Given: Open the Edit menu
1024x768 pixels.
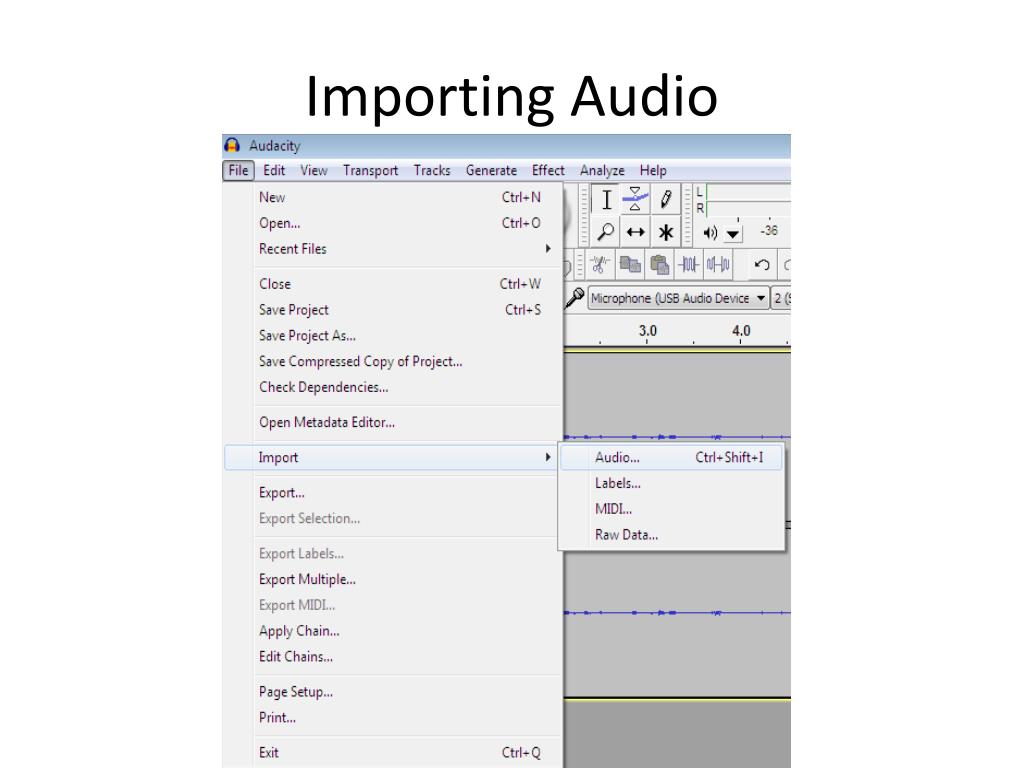Looking at the screenshot, I should pos(274,170).
